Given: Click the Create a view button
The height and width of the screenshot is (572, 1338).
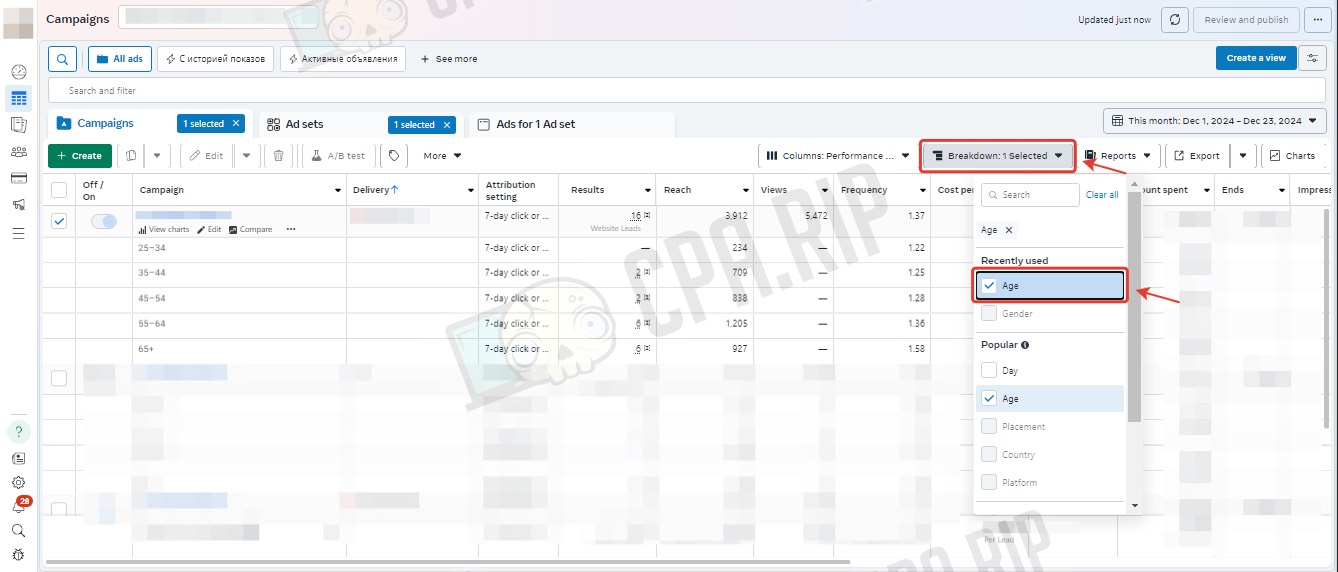Looking at the screenshot, I should click(x=1256, y=58).
